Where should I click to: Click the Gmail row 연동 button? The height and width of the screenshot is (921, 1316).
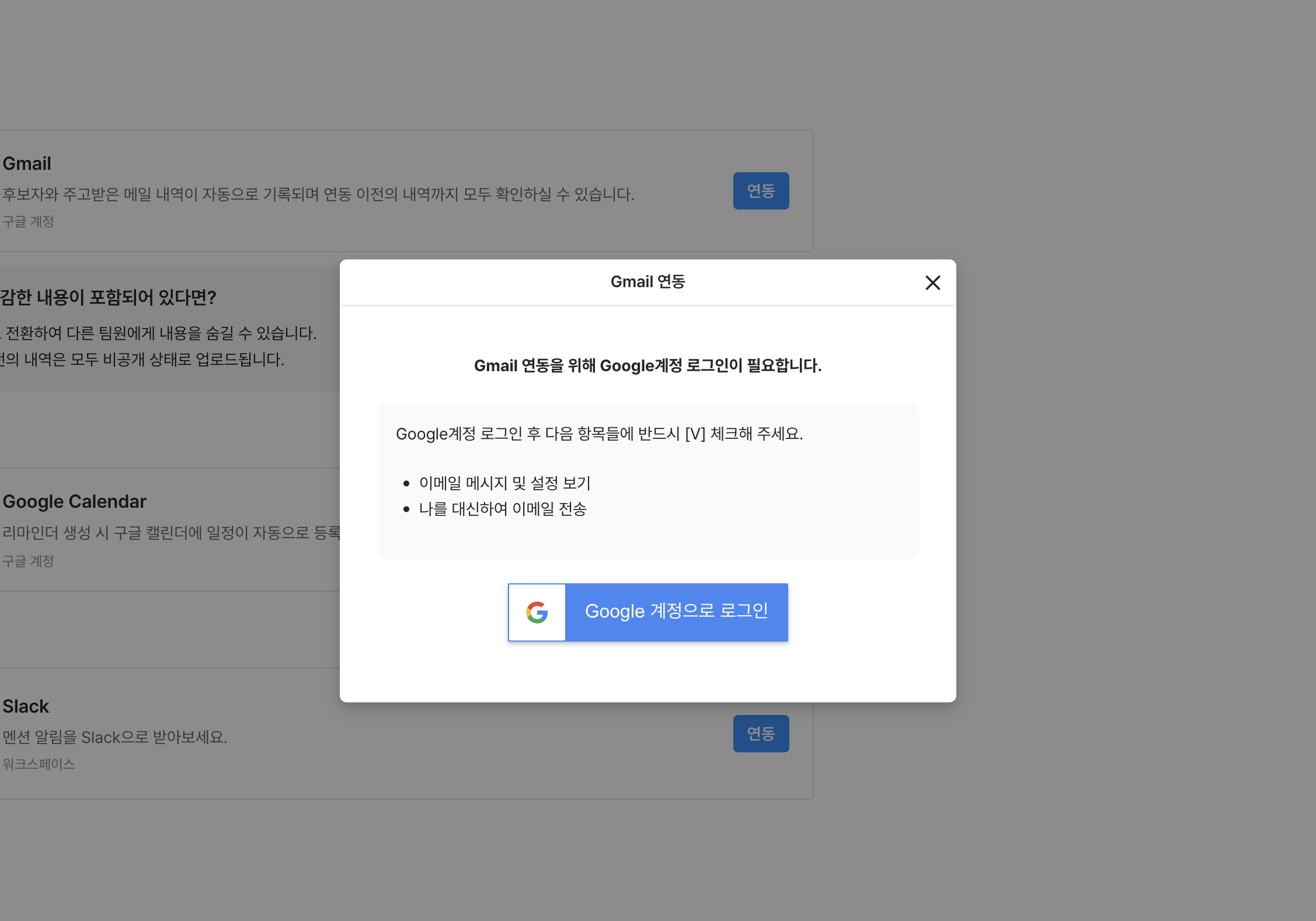[x=760, y=191]
